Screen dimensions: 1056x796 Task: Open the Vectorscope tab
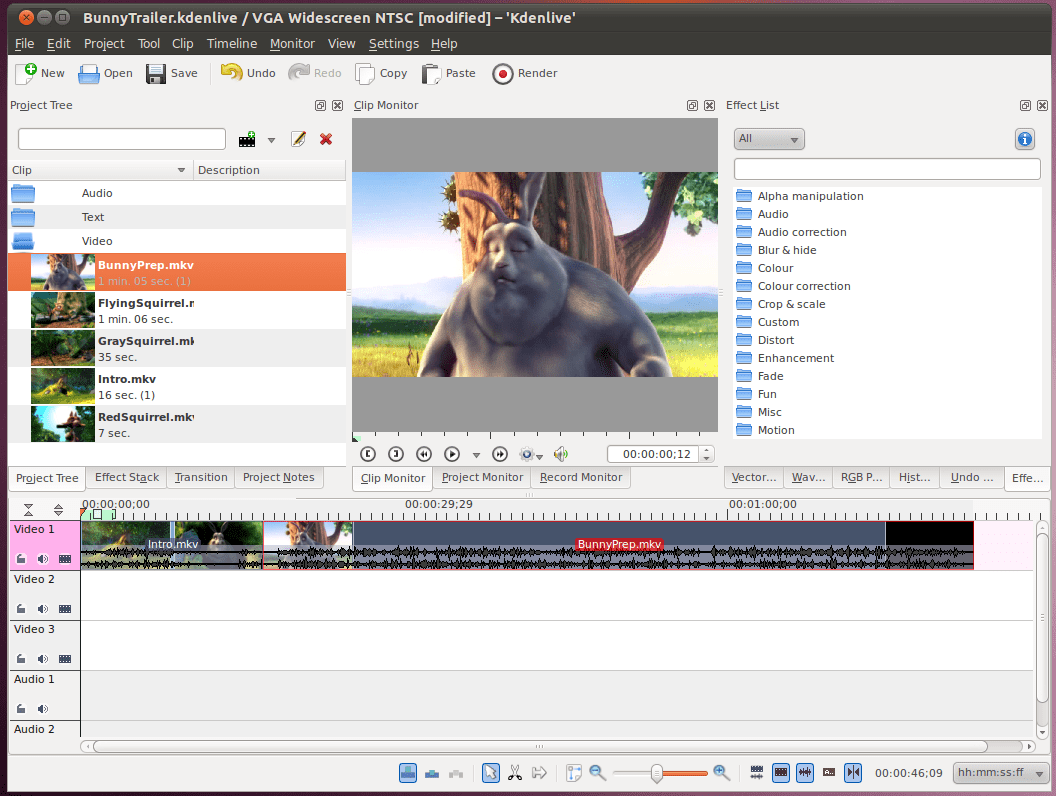[x=754, y=477]
